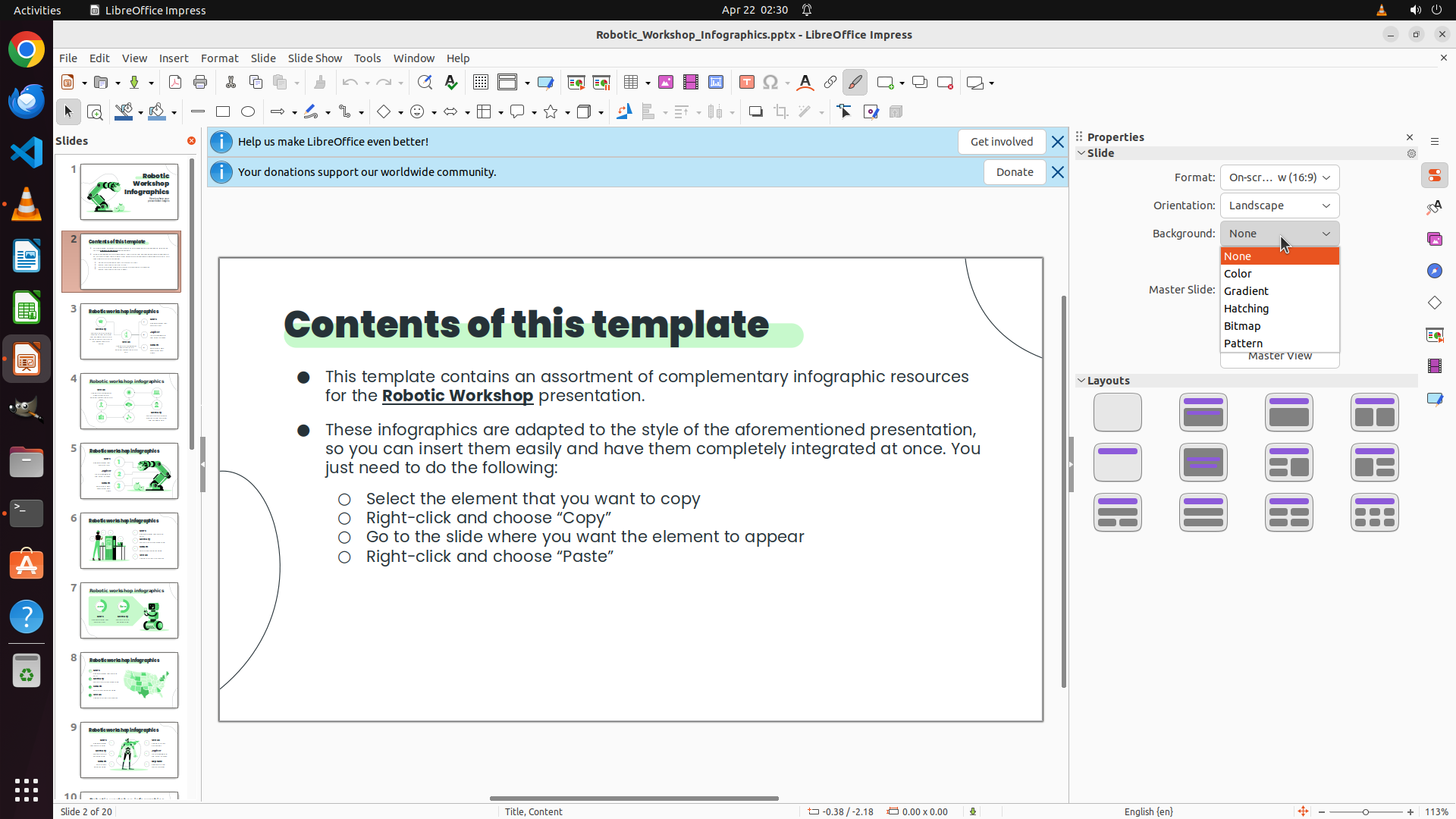Open the Orientation Landscape dropdown

pyautogui.click(x=1279, y=206)
